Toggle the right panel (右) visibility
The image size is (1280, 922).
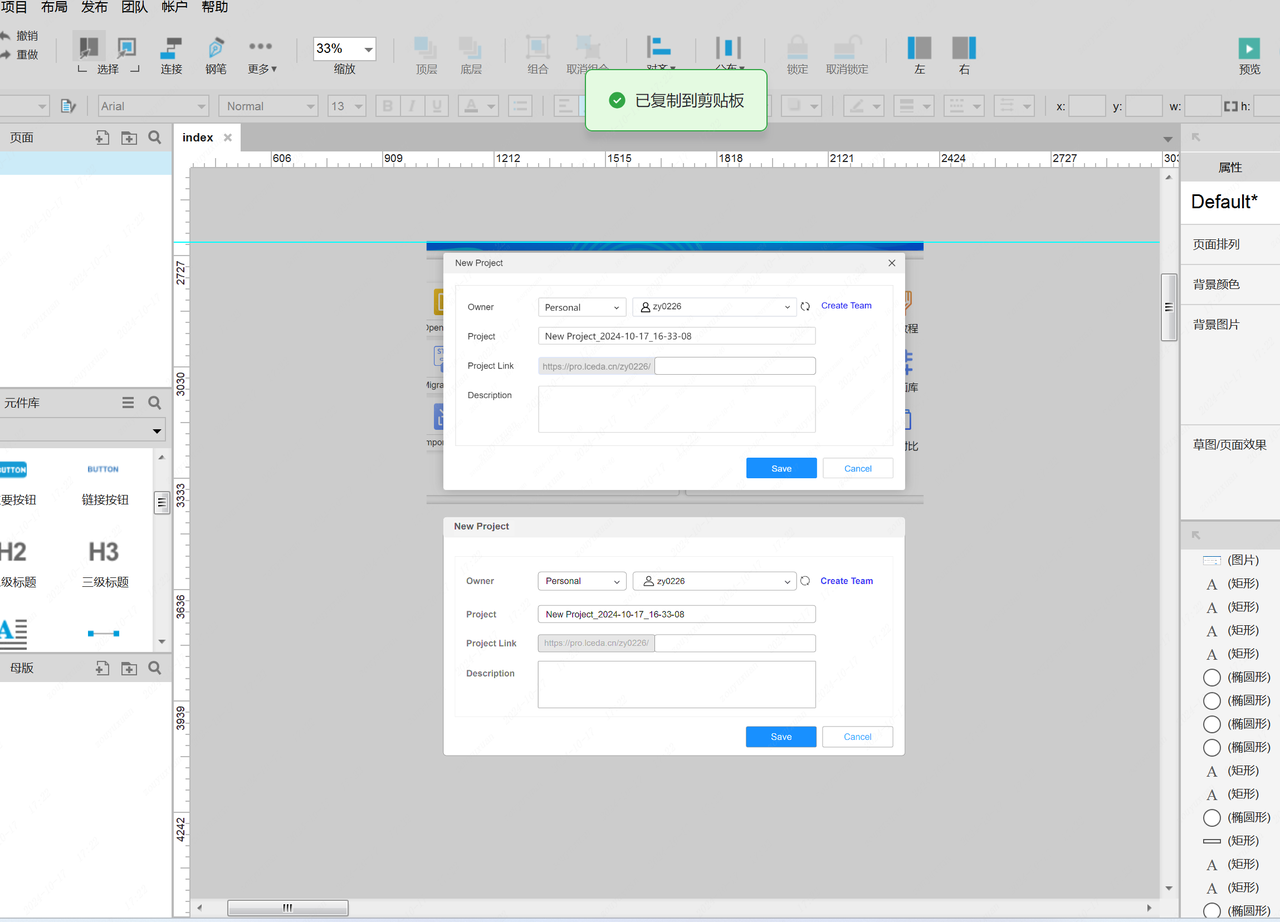(x=964, y=47)
